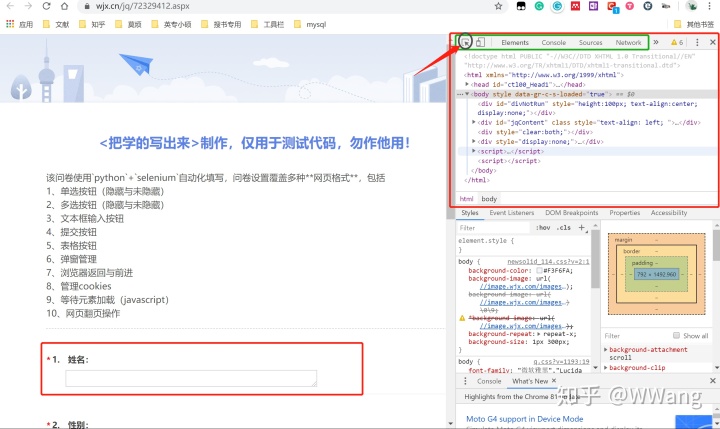
Task: Open the red M extension icon
Action: tap(575, 6)
